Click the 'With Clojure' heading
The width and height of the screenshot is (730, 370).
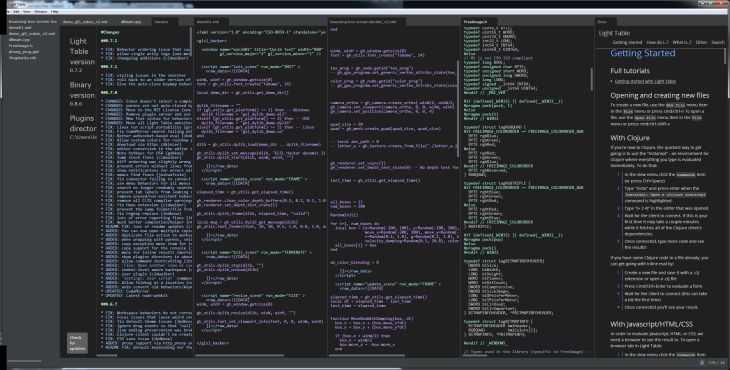click(x=629, y=138)
